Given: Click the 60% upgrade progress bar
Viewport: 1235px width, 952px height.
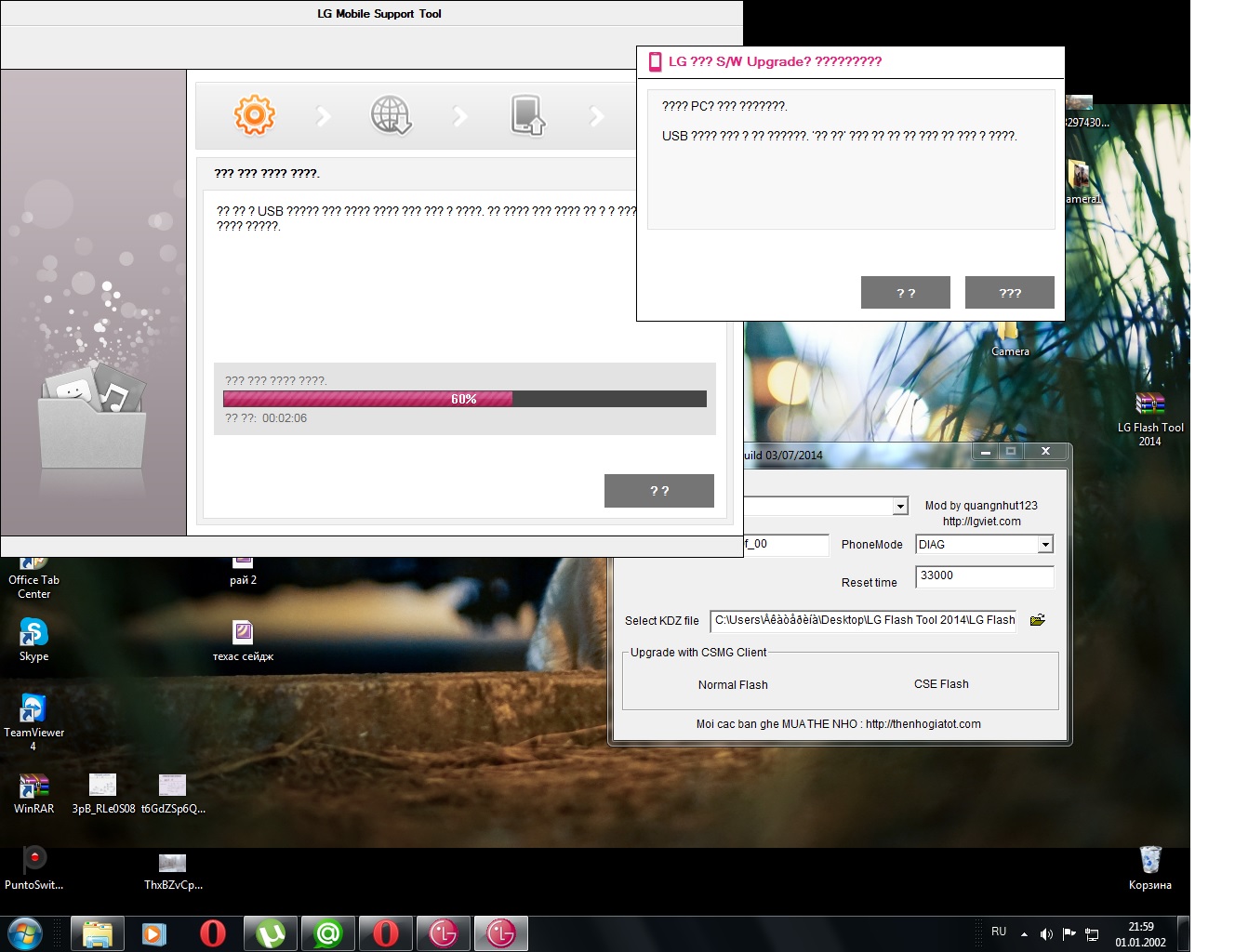Looking at the screenshot, I should (464, 399).
